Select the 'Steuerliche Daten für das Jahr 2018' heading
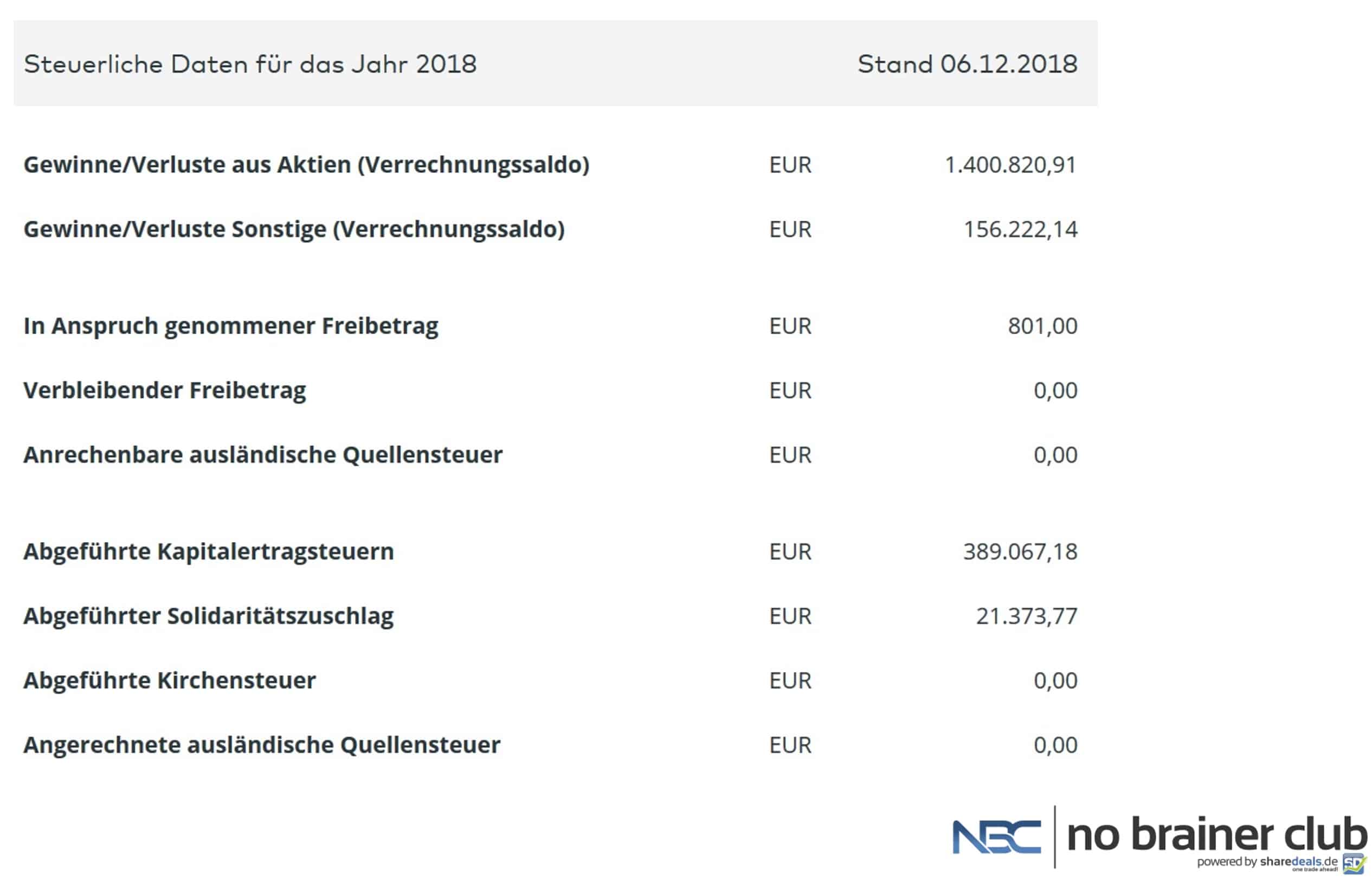This screenshot has width=1372, height=881. [250, 64]
